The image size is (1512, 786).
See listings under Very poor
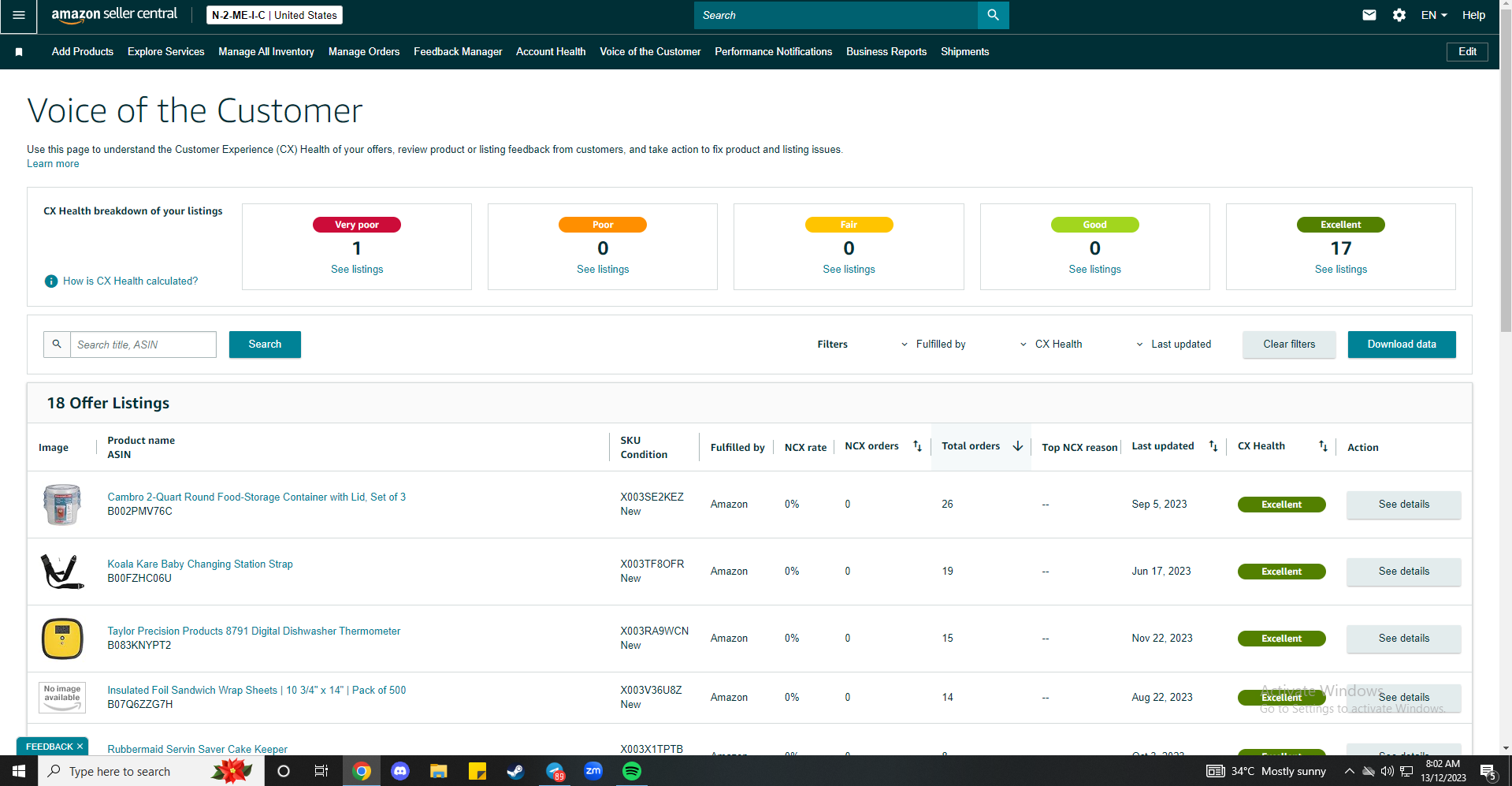pos(357,270)
